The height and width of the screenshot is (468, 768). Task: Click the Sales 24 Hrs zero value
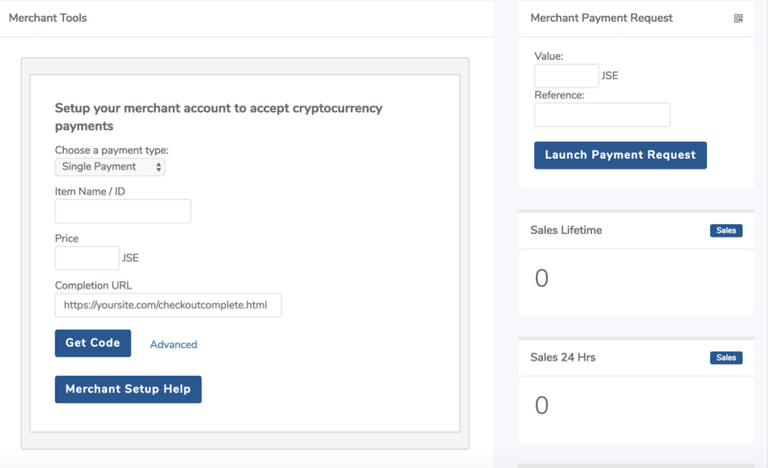click(x=542, y=405)
